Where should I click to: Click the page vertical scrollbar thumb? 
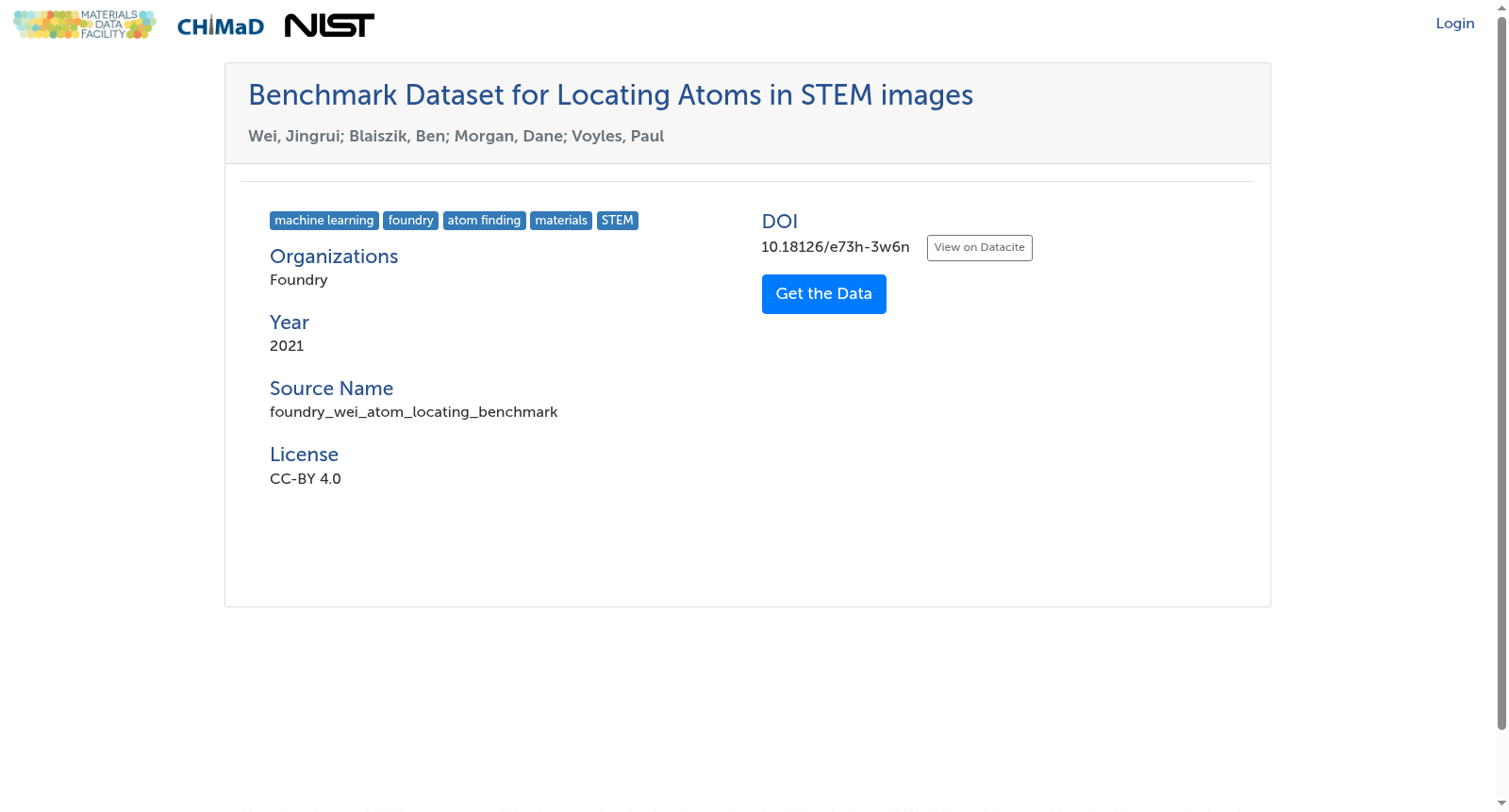point(1501,373)
